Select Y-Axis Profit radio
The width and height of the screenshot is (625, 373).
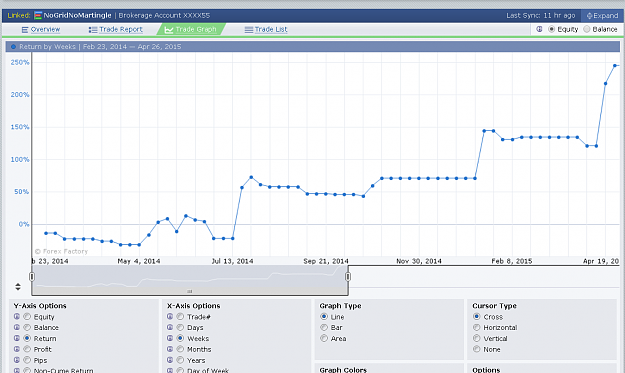click(x=27, y=349)
